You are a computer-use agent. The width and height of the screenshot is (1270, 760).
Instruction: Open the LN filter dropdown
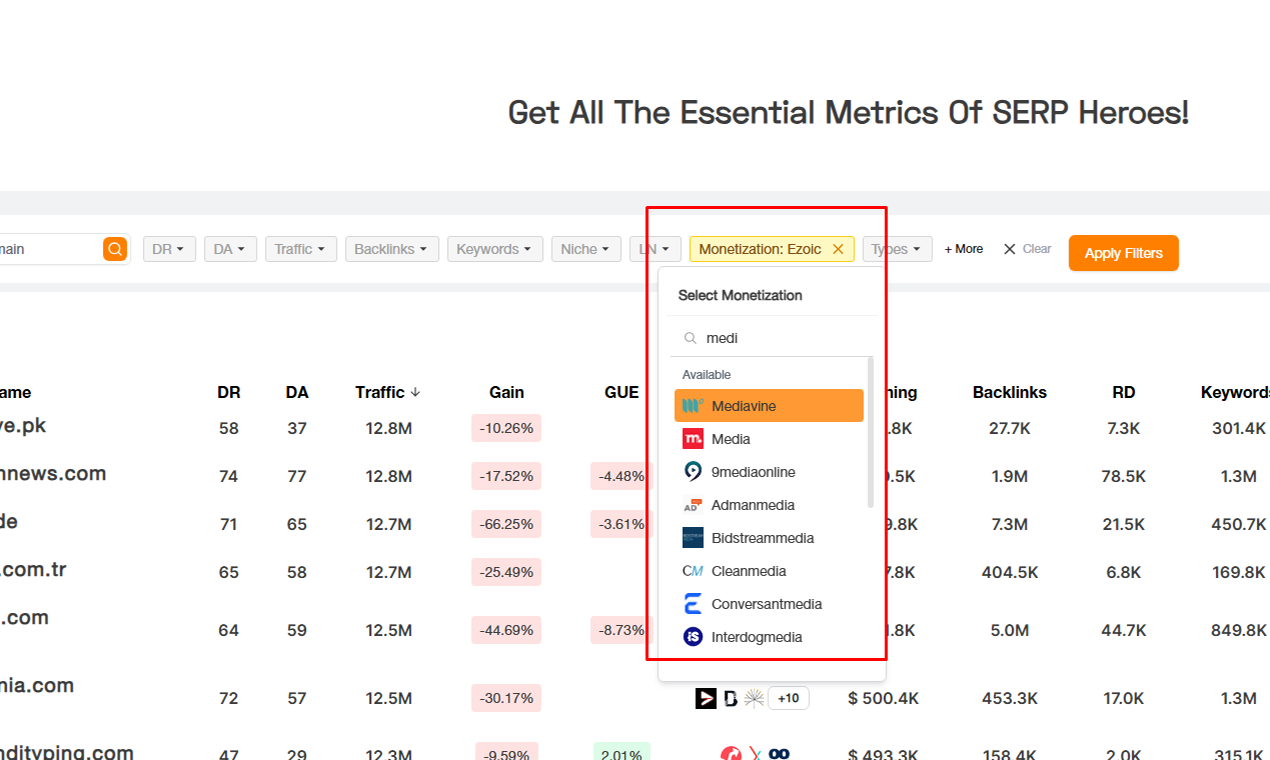[655, 249]
